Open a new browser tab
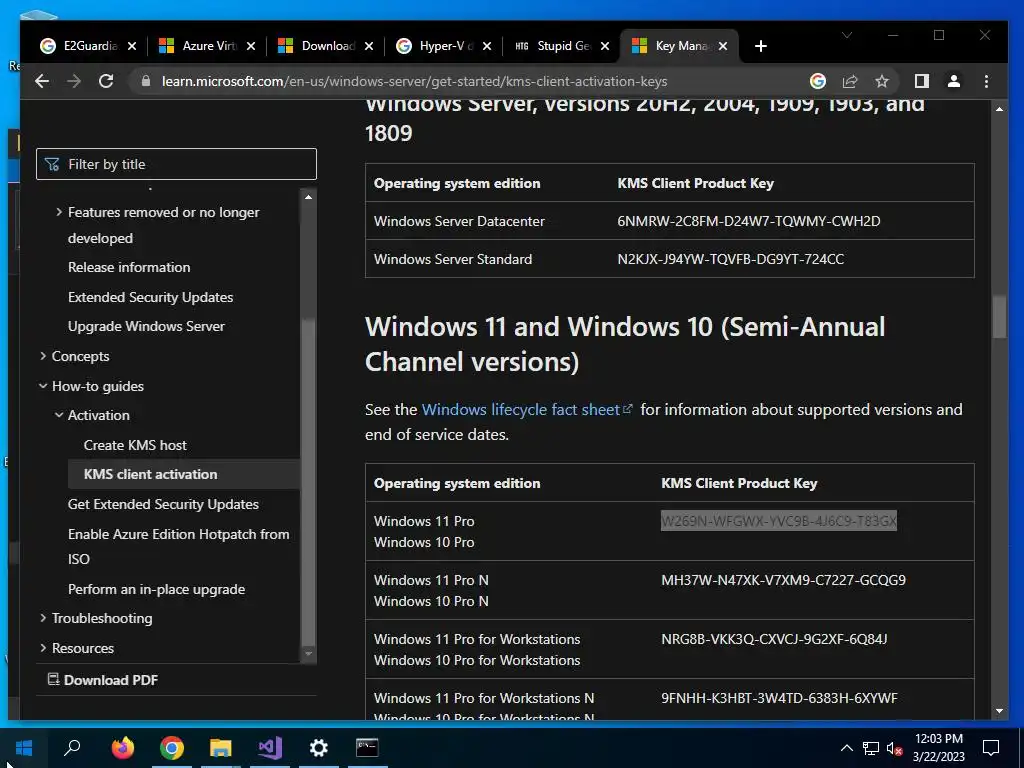1024x768 pixels. click(760, 46)
